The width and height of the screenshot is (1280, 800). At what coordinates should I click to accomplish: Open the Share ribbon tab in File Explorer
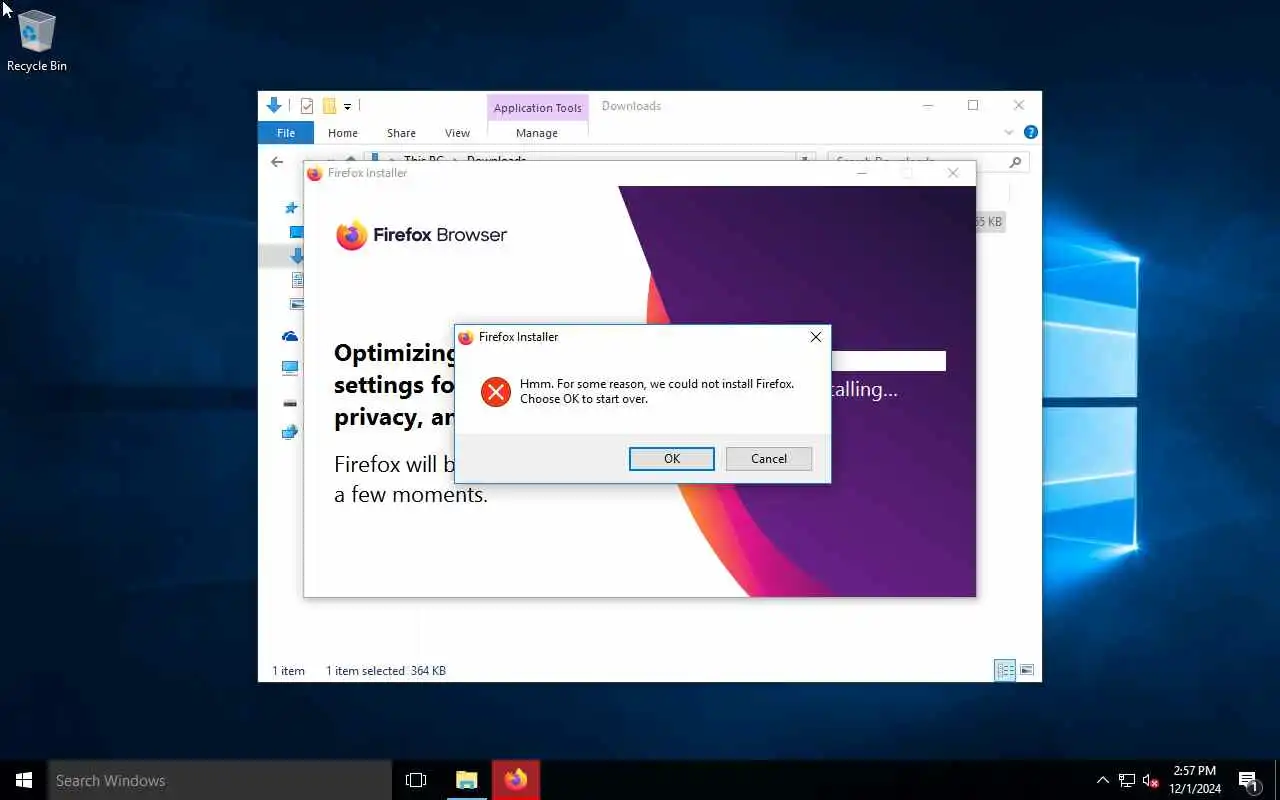tap(401, 133)
